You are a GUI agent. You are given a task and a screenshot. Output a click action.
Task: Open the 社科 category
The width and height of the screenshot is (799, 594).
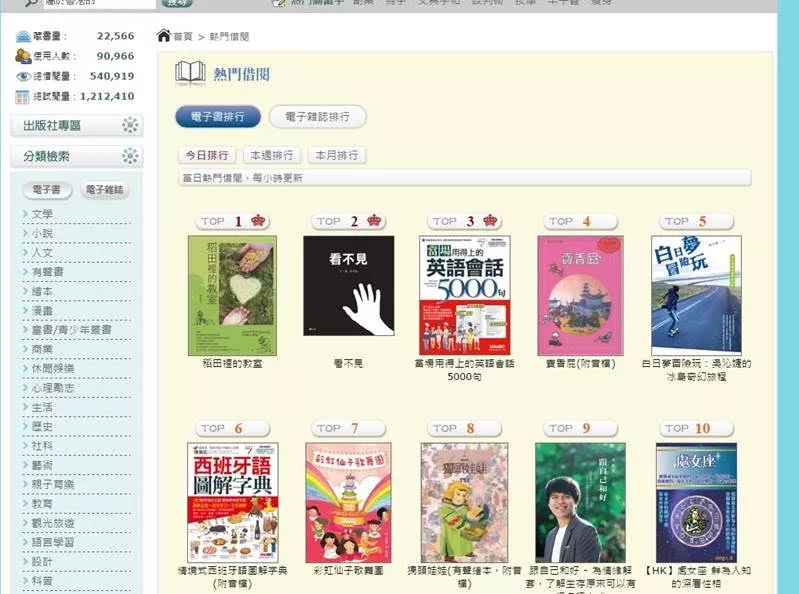point(42,446)
